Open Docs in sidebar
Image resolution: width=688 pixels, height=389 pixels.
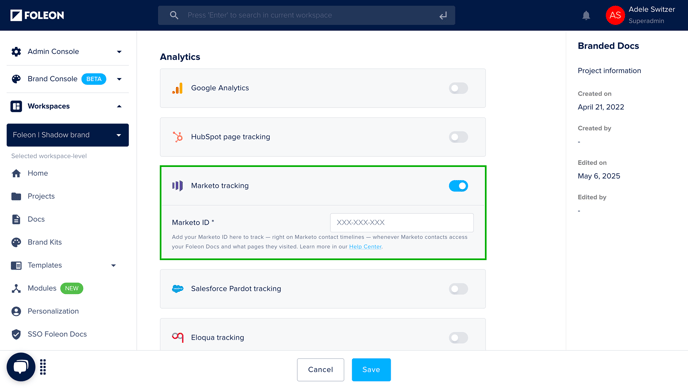click(x=36, y=219)
